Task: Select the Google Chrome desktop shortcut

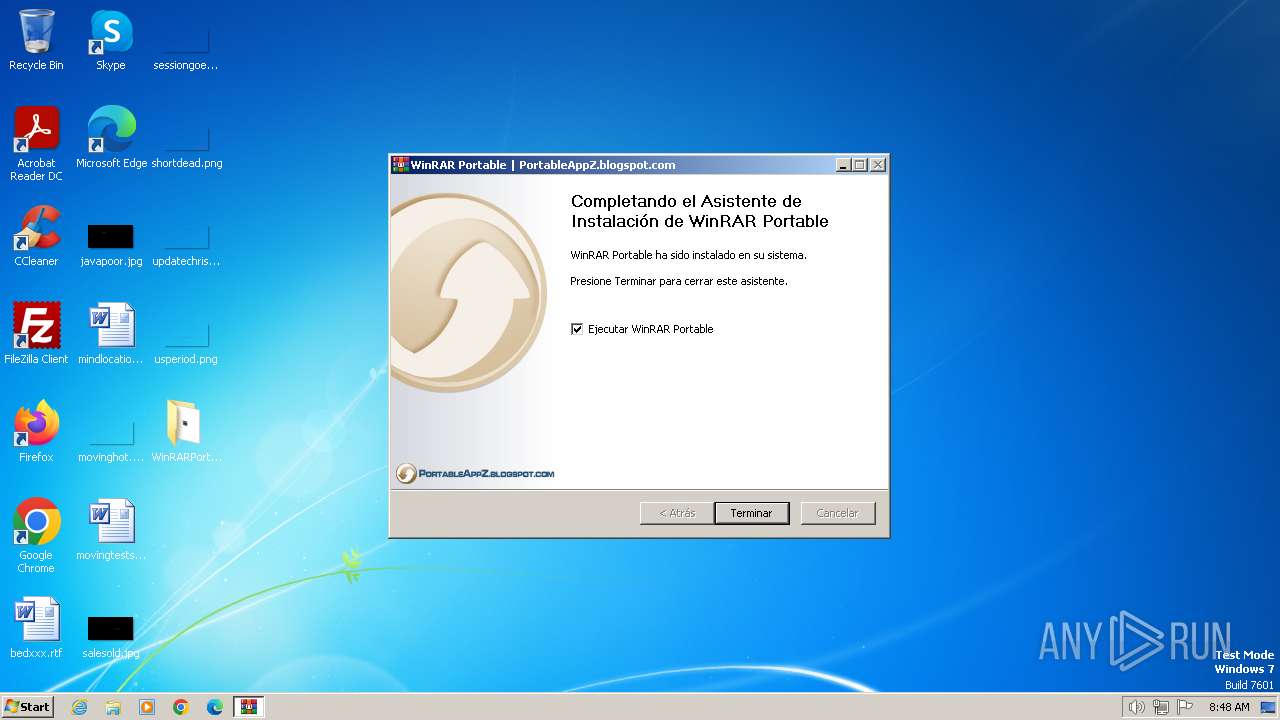Action: click(x=36, y=536)
